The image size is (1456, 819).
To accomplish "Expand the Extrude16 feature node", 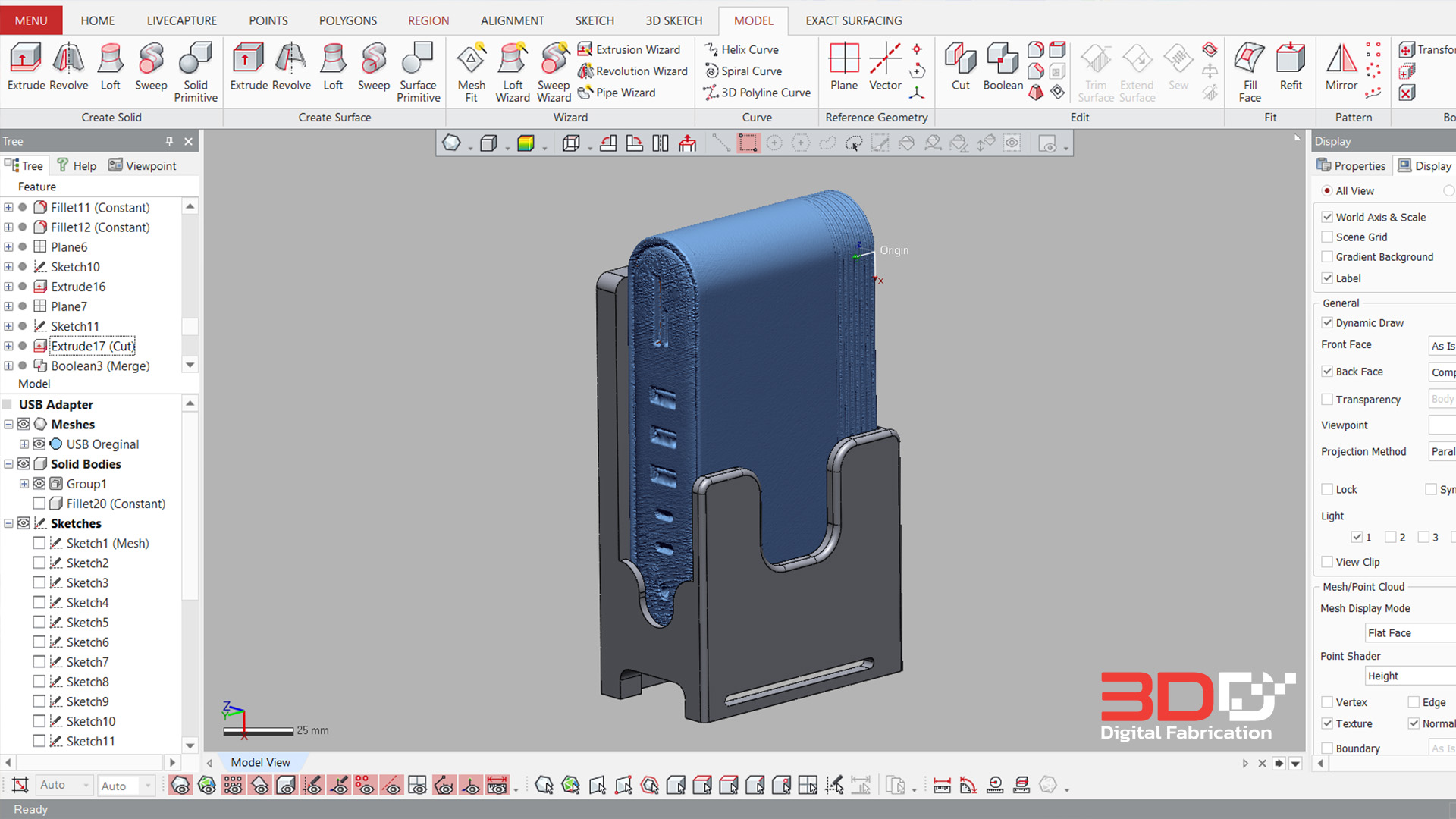I will point(8,286).
